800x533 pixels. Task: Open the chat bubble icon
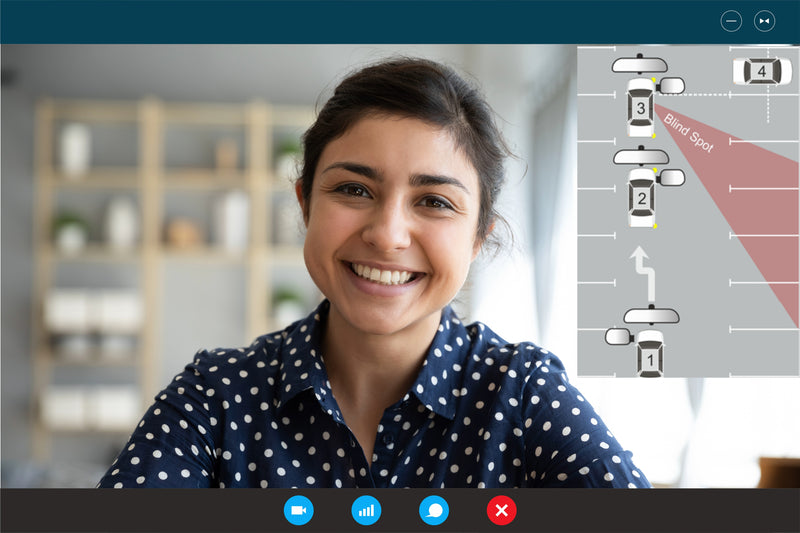(x=434, y=510)
